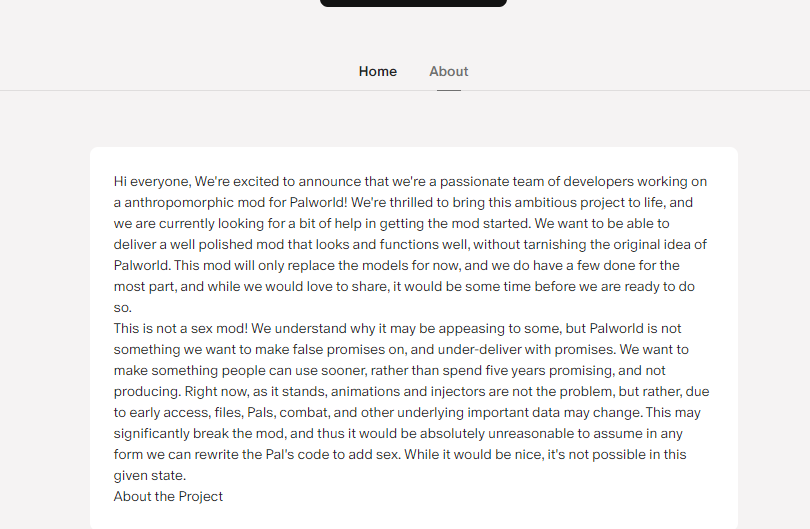Viewport: 810px width, 529px height.
Task: Click the "given state." line
Action: 150,476
